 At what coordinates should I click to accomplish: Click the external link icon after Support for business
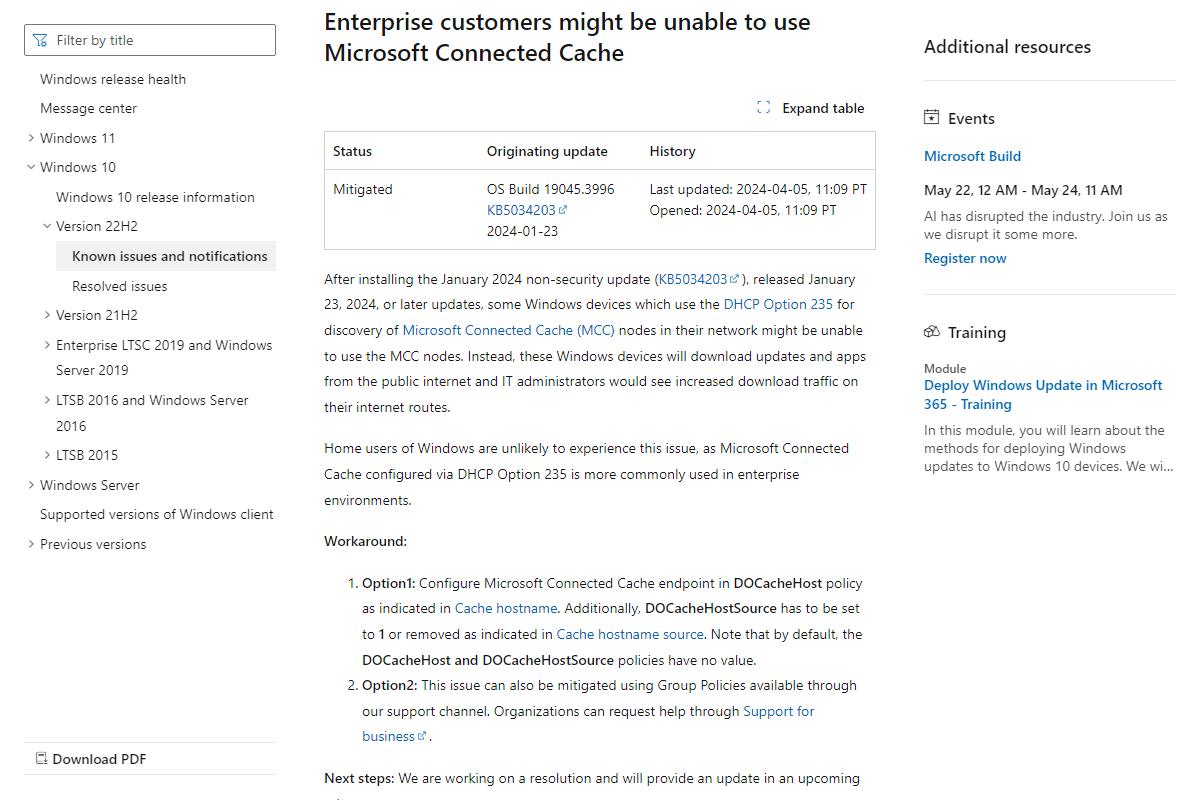point(422,737)
